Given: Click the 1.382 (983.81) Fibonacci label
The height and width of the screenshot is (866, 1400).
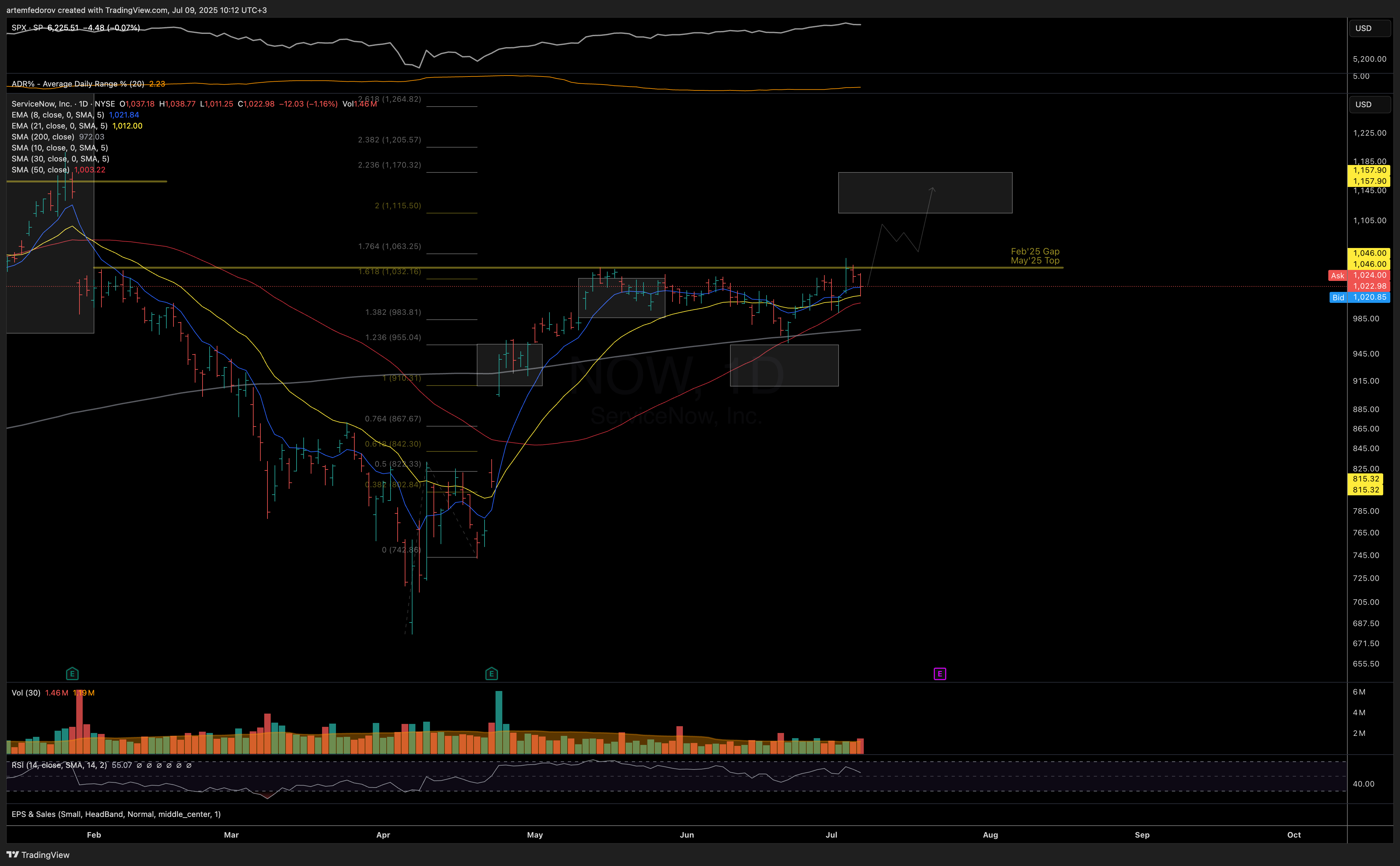Looking at the screenshot, I should [393, 312].
